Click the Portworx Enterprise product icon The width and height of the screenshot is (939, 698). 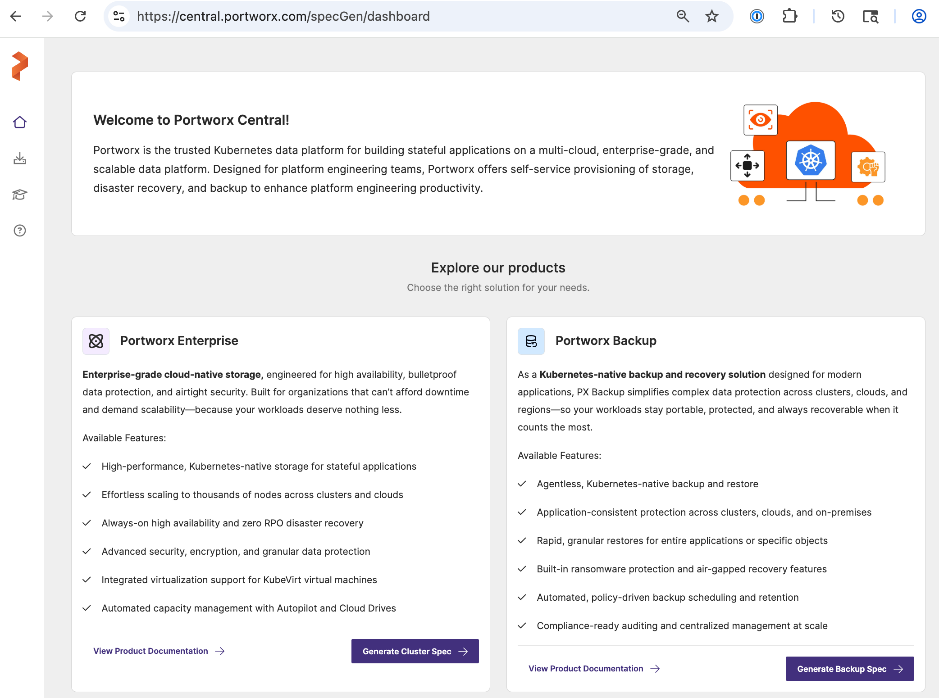tap(95, 341)
